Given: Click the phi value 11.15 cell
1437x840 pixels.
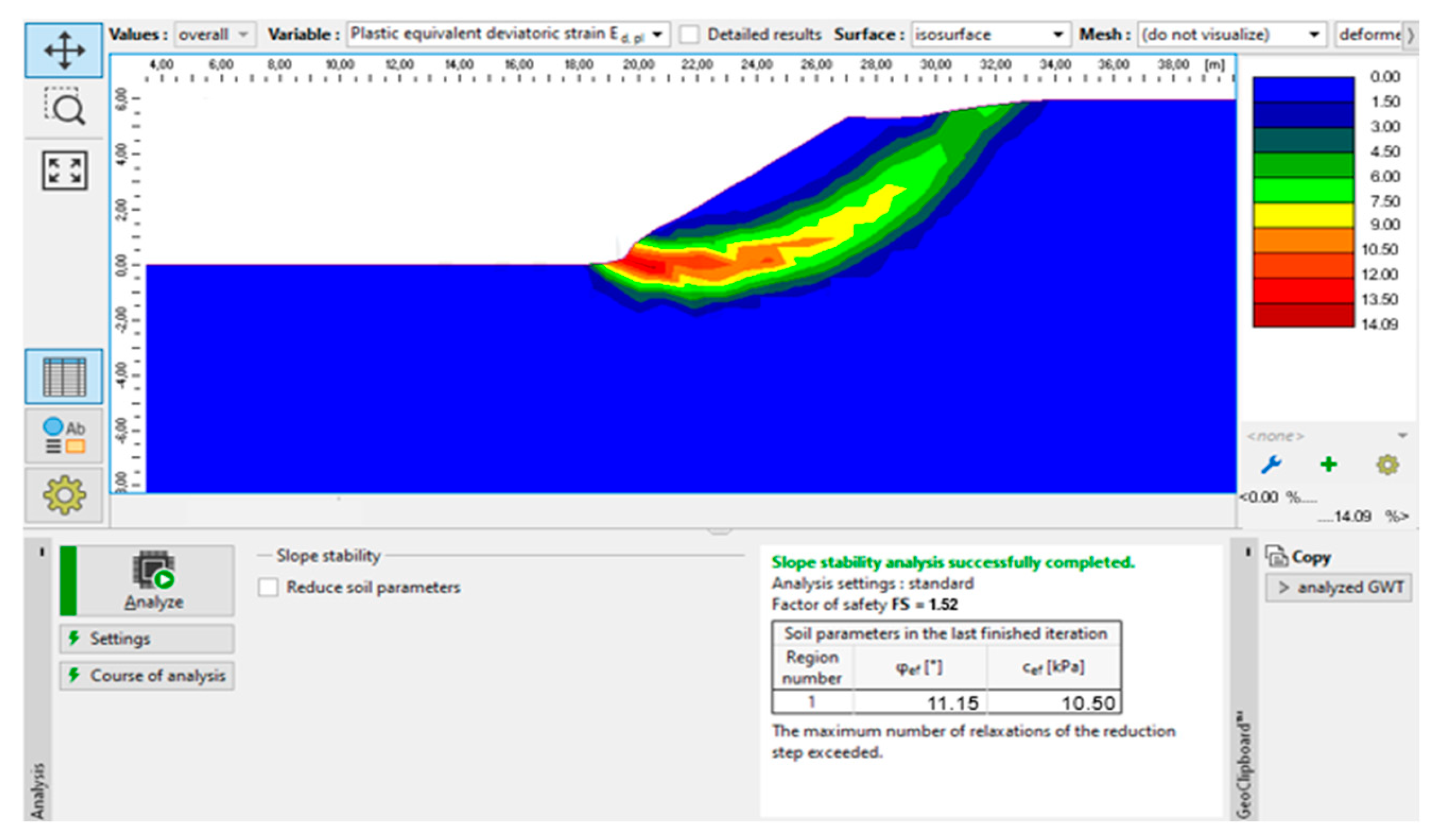Looking at the screenshot, I should (920, 702).
